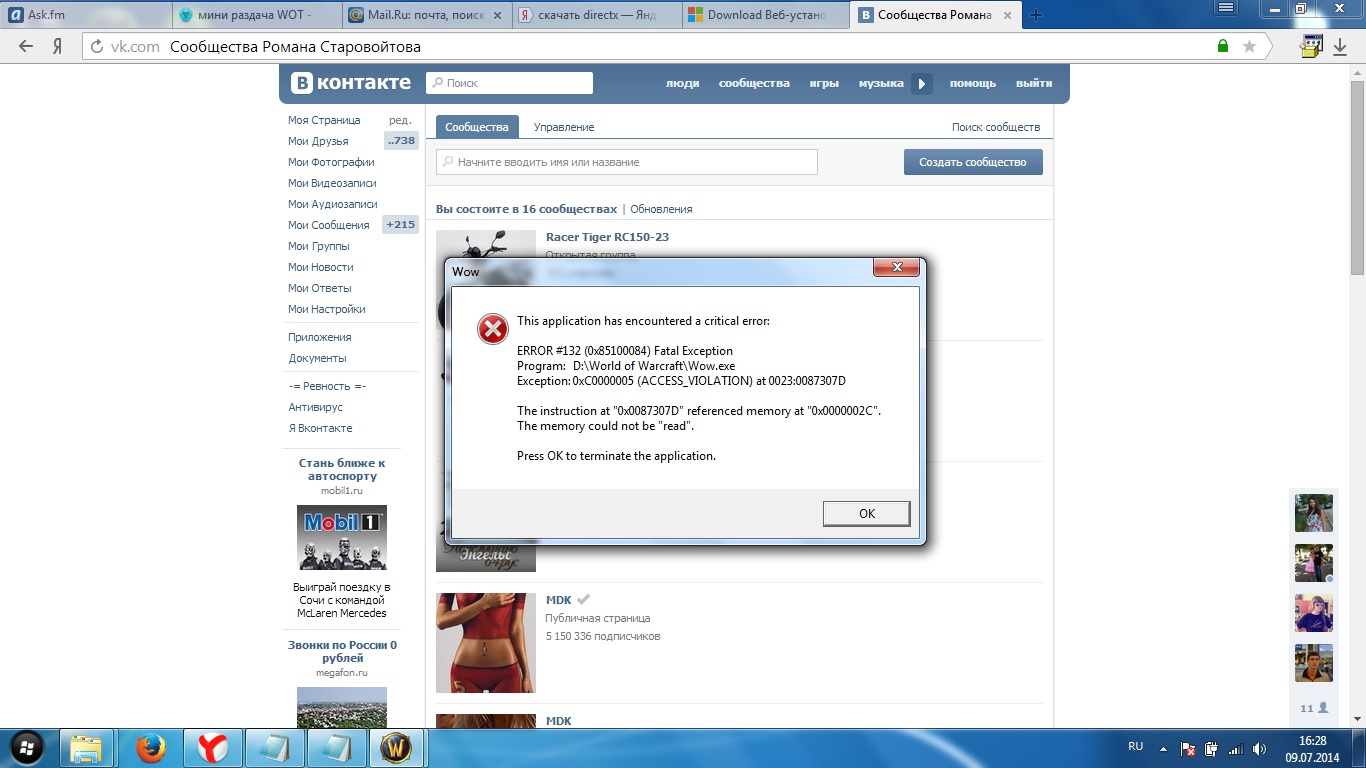Open -= Ревность =- sidebar link
This screenshot has height=768, width=1366.
pos(327,386)
